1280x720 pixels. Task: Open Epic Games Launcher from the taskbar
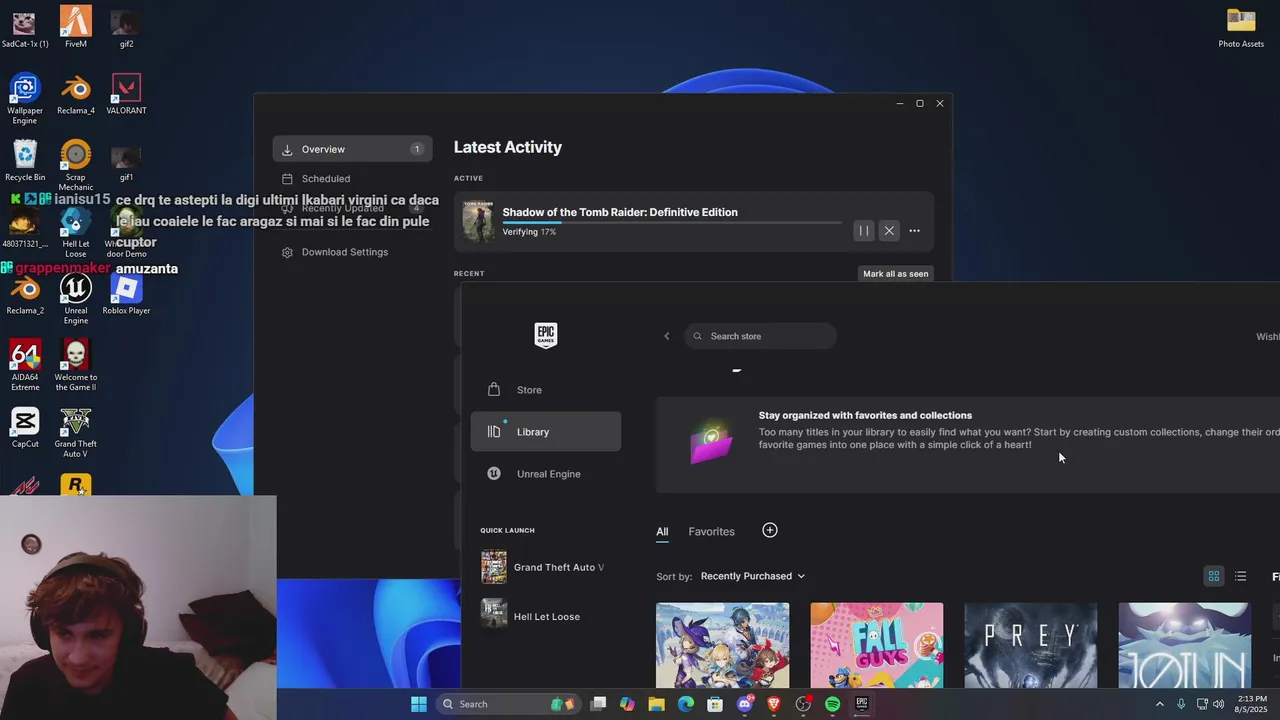[x=862, y=704]
